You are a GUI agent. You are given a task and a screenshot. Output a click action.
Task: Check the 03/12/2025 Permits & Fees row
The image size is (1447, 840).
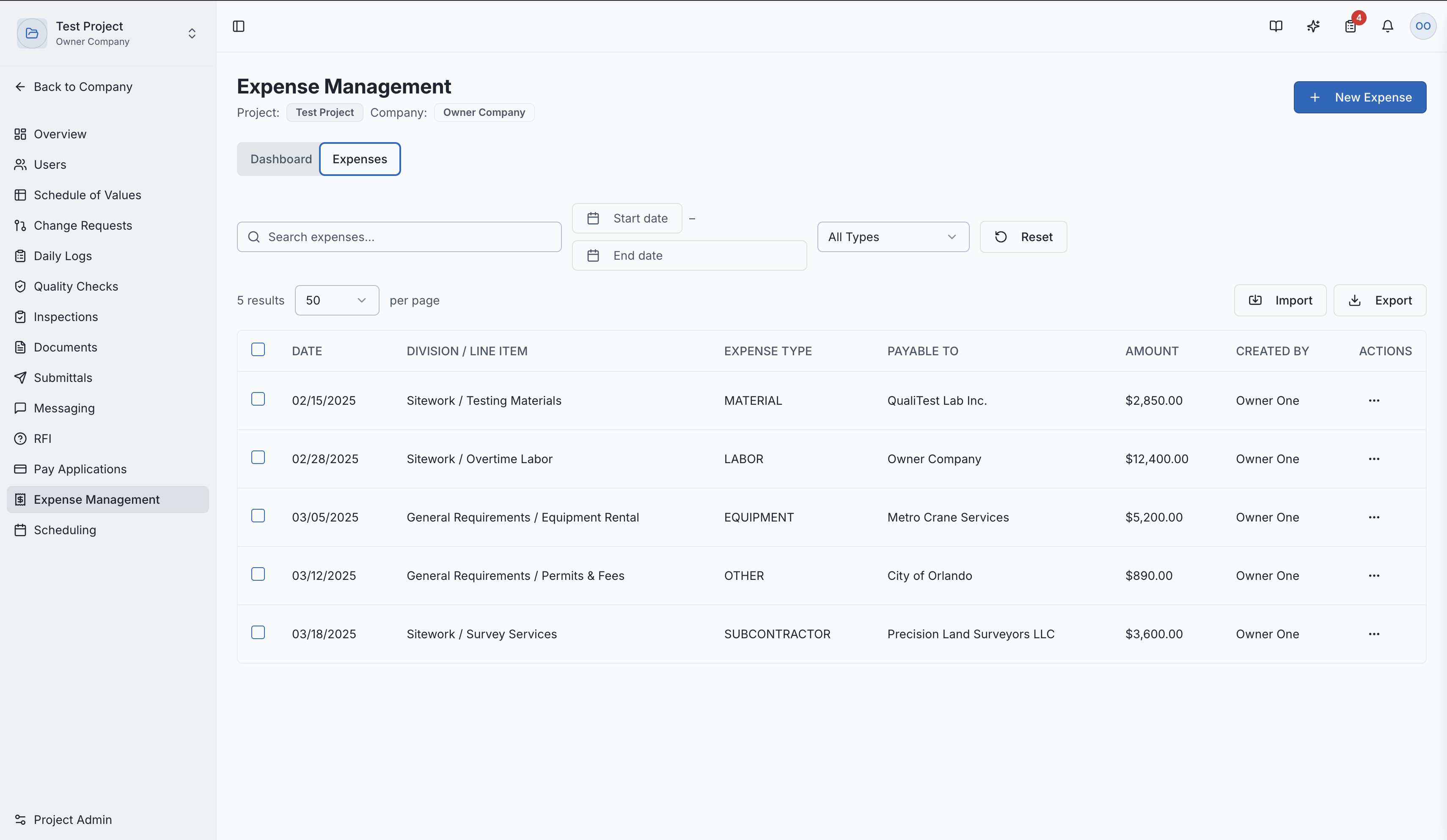pos(258,574)
